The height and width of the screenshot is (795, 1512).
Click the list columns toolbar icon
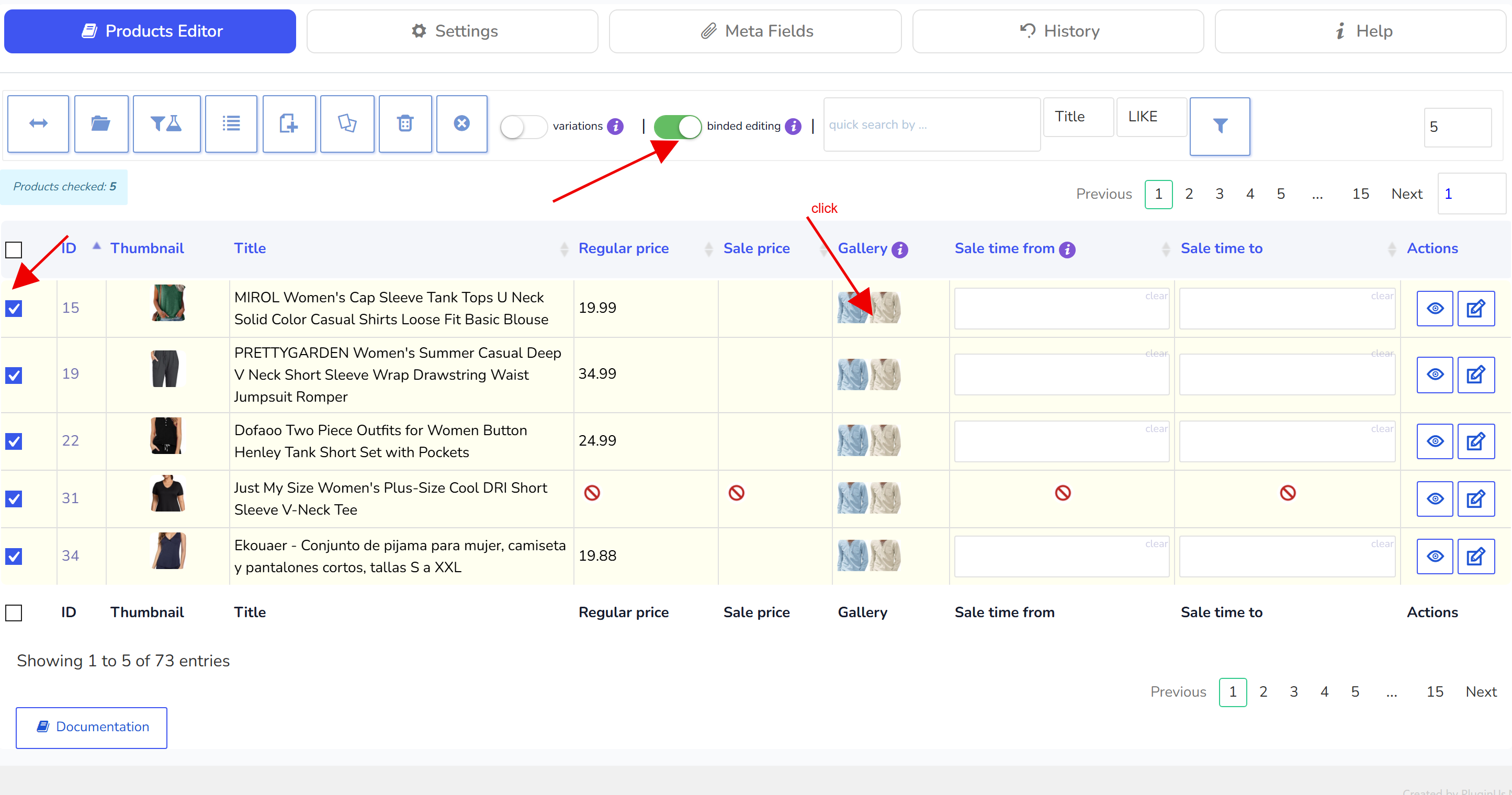pyautogui.click(x=231, y=124)
